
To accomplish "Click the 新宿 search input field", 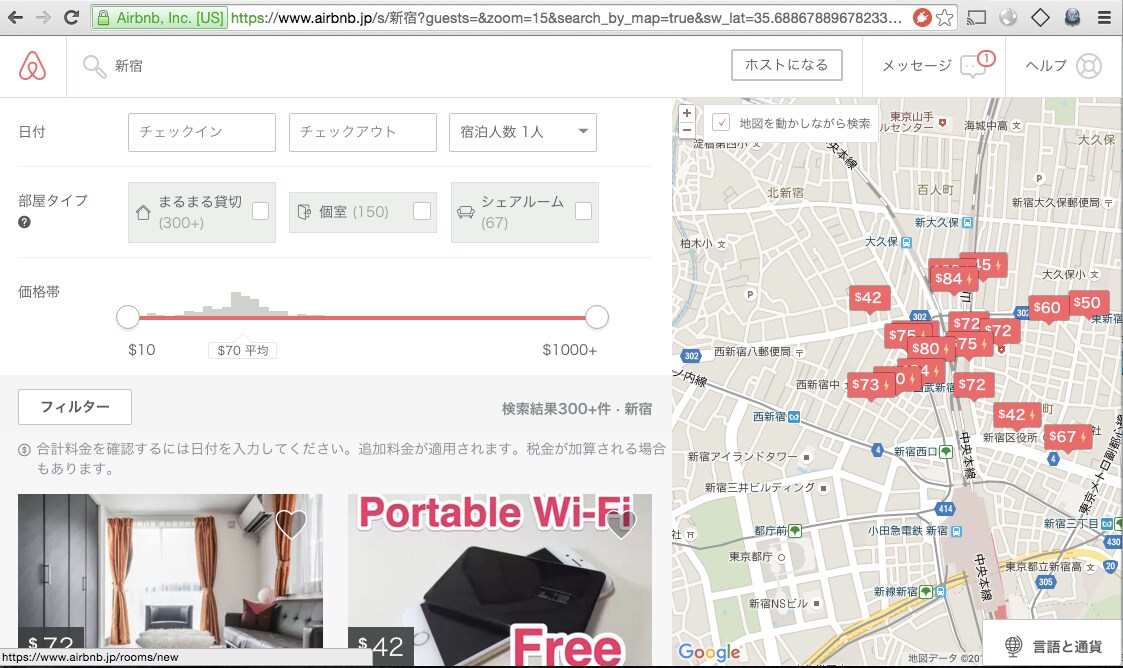I will (x=394, y=67).
